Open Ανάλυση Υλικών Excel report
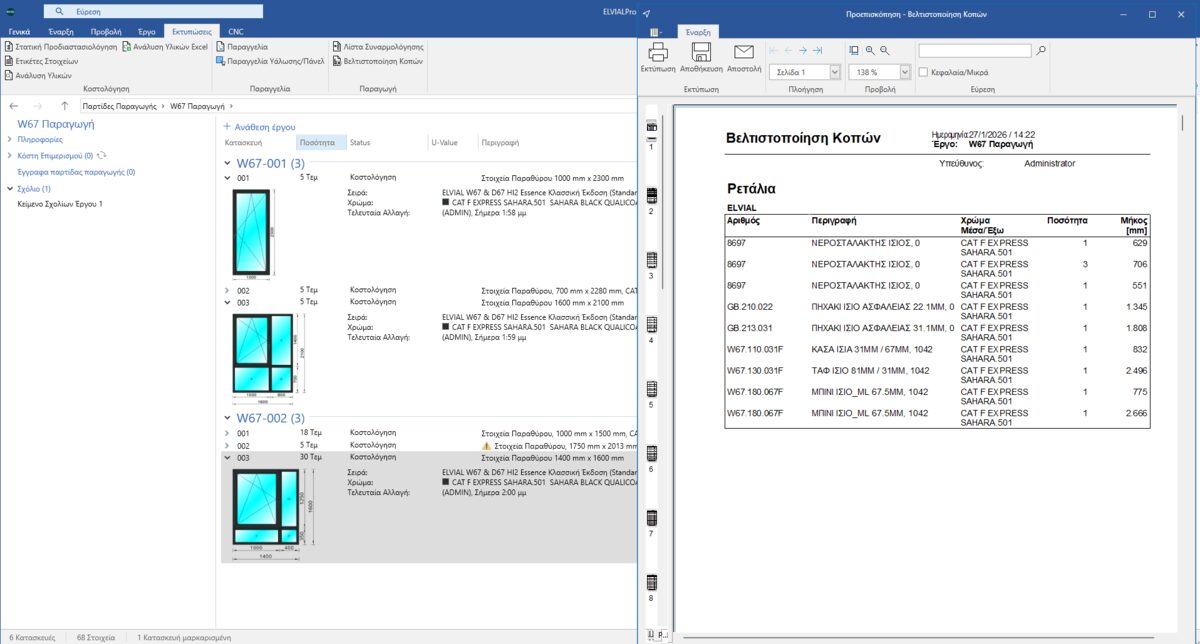Viewport: 1200px width, 644px height. (x=165, y=47)
